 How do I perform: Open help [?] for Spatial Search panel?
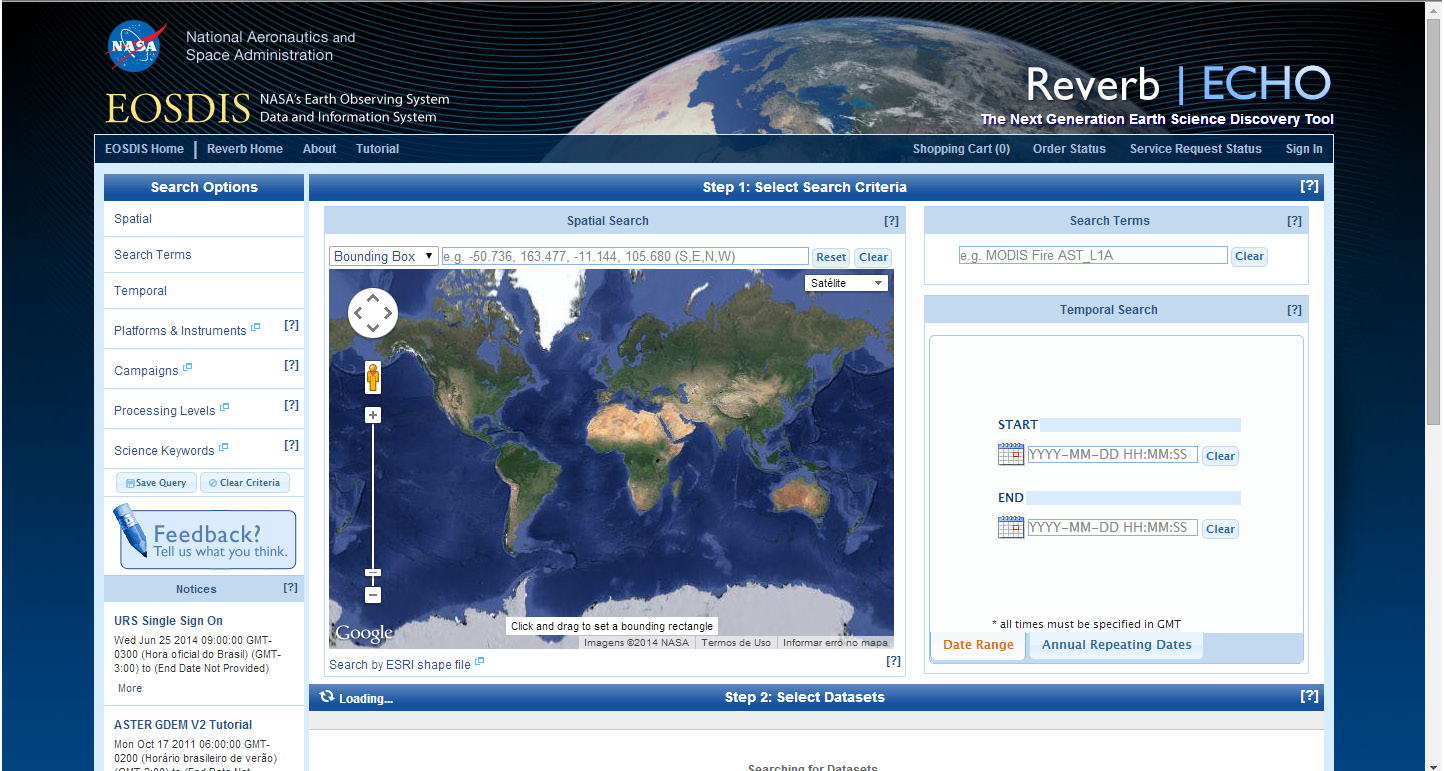click(x=891, y=221)
